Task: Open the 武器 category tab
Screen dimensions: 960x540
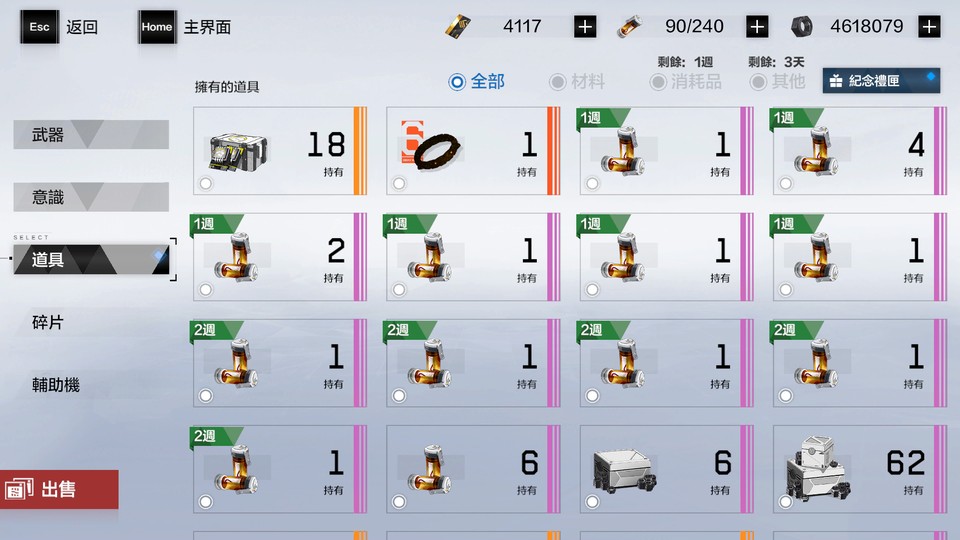Action: pyautogui.click(x=91, y=135)
